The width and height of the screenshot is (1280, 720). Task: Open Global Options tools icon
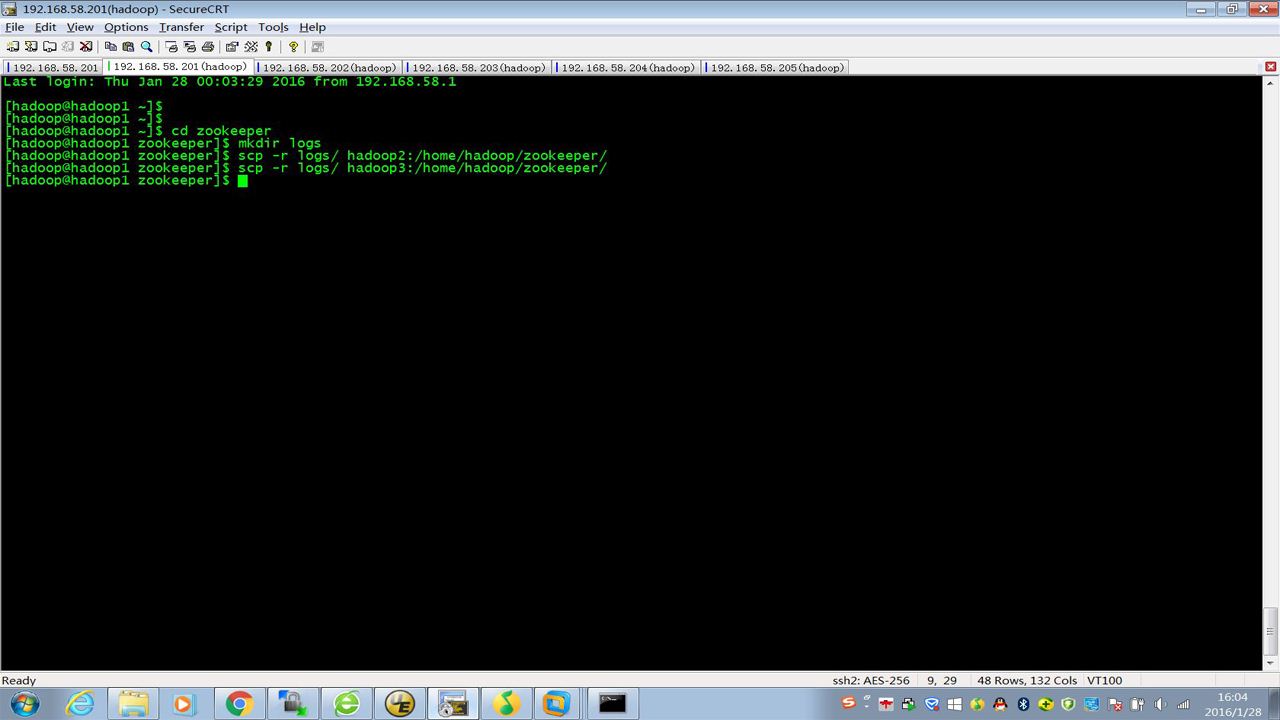251,46
